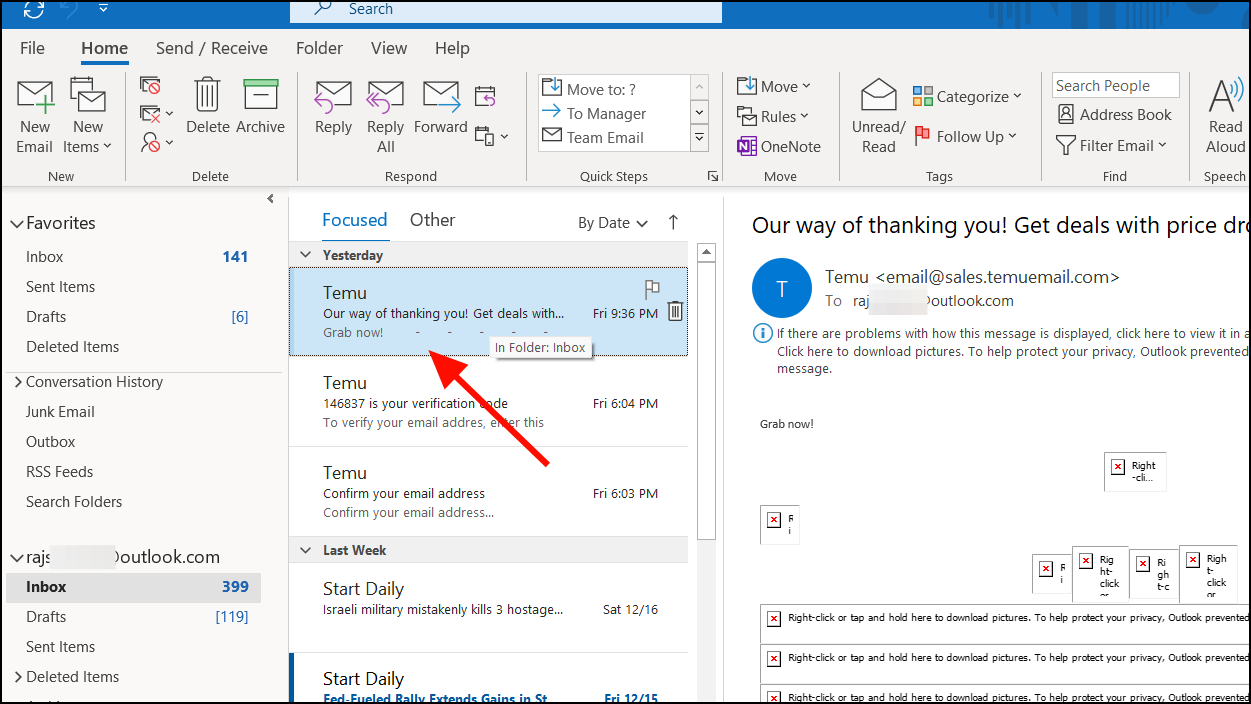Open the By Date sort dropdown
Viewport: 1251px width, 704px height.
[613, 223]
